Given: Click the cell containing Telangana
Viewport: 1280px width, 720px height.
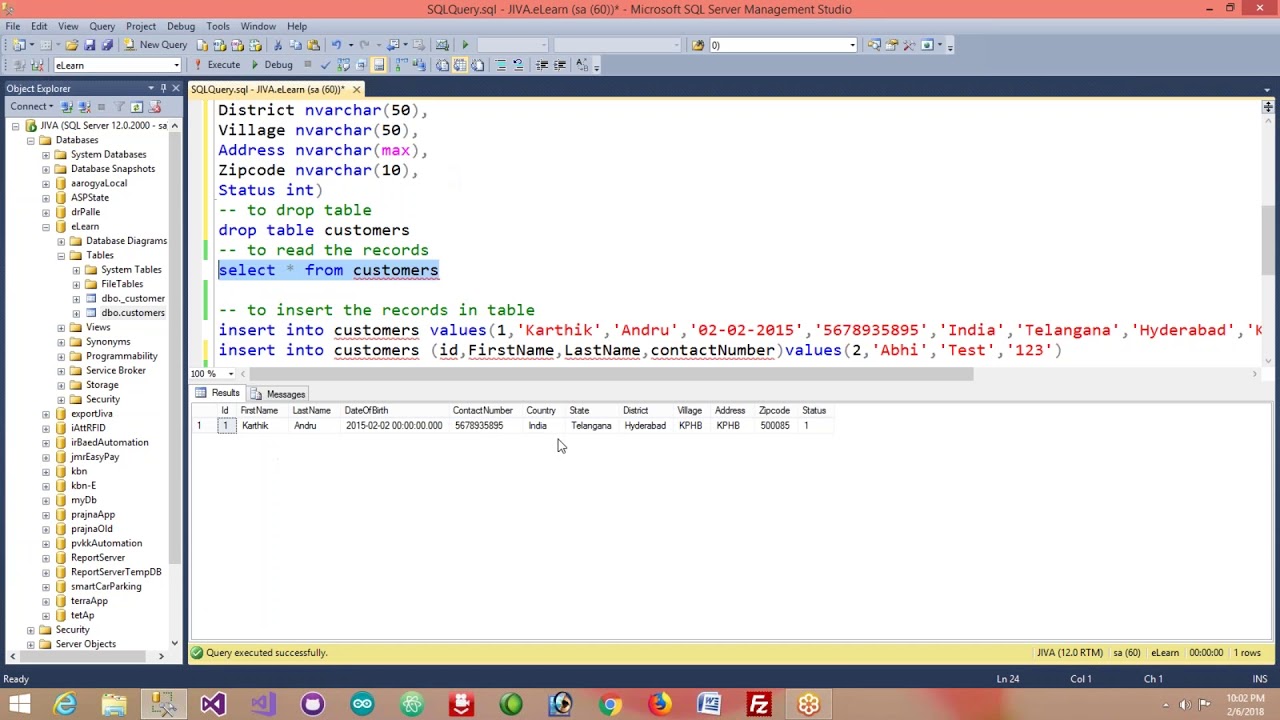Looking at the screenshot, I should tap(591, 426).
